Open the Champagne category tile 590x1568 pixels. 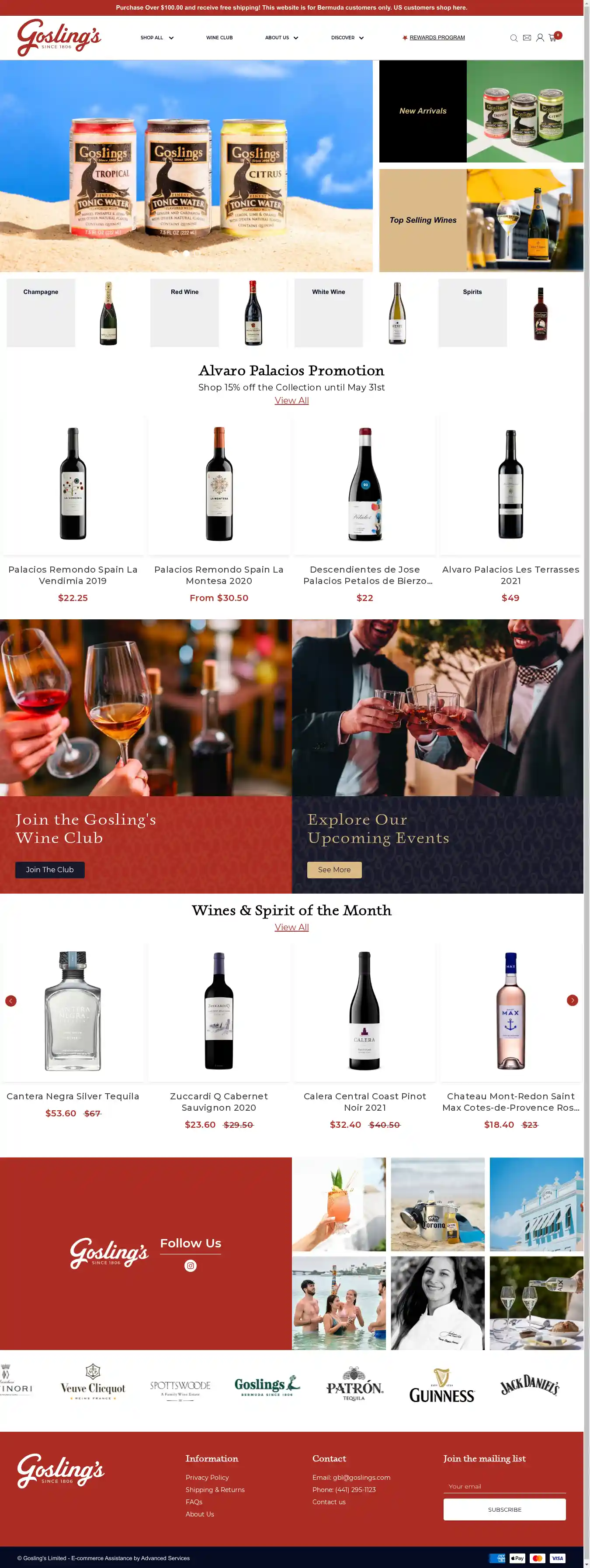[x=41, y=313]
